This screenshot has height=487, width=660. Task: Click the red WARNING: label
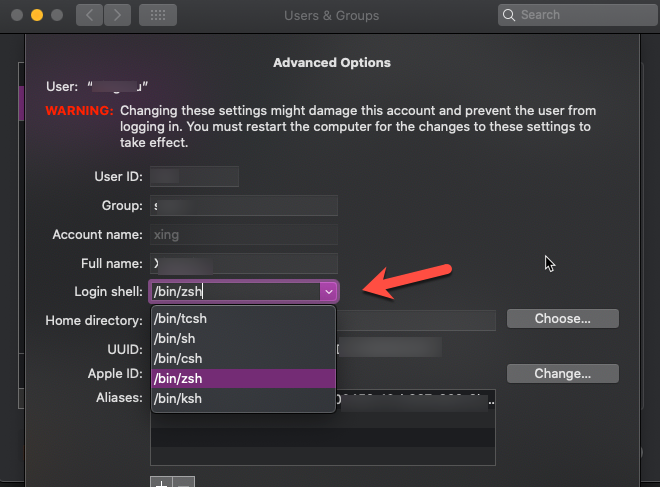(x=80, y=111)
